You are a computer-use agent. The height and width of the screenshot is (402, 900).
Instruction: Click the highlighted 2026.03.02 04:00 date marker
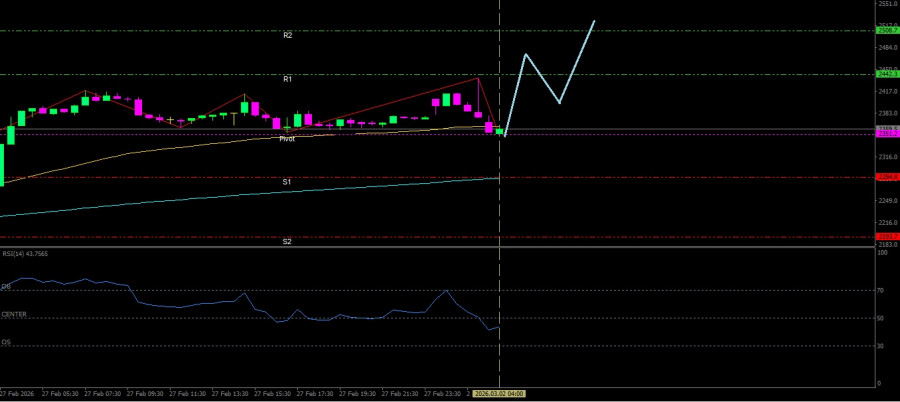point(499,394)
